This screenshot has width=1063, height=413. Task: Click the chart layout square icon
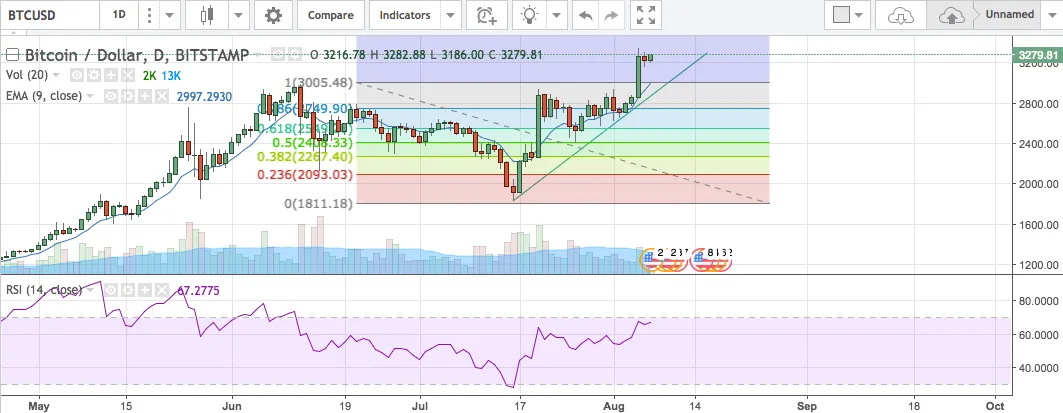[x=841, y=15]
